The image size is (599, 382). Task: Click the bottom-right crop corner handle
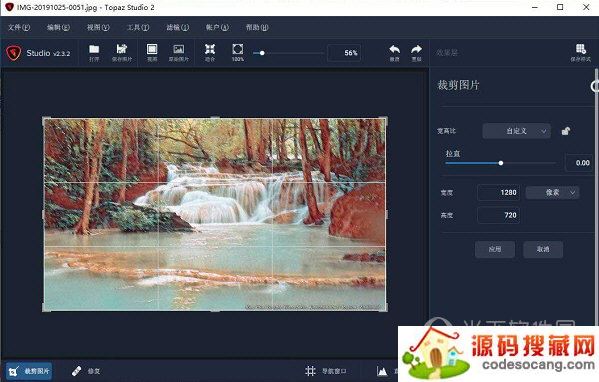tap(385, 308)
